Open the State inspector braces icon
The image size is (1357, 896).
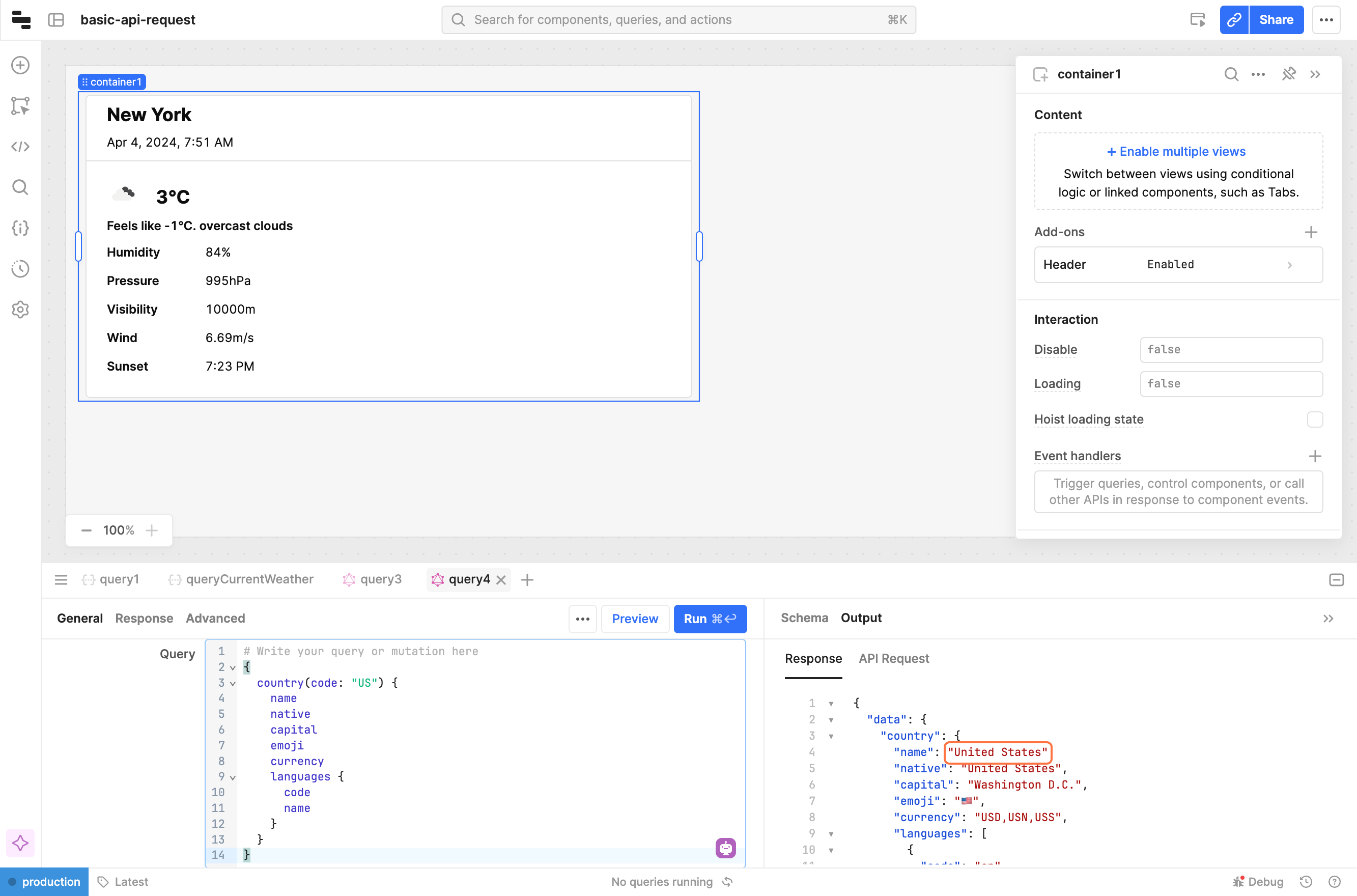pyautogui.click(x=20, y=228)
